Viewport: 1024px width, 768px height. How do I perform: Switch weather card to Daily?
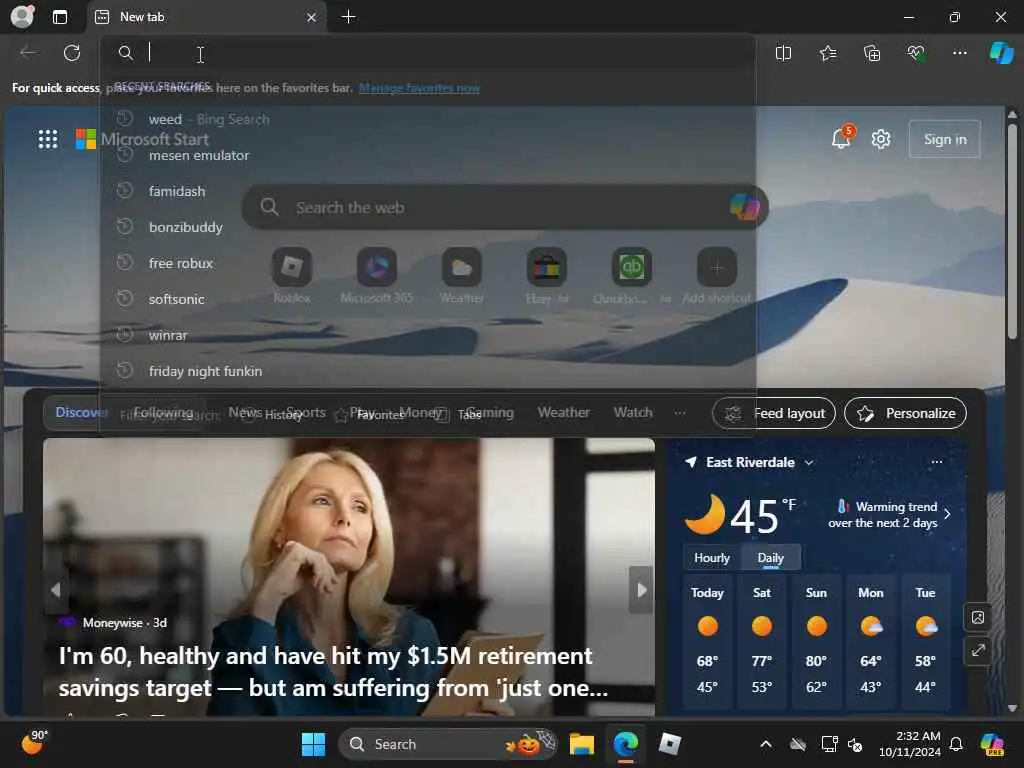click(771, 558)
